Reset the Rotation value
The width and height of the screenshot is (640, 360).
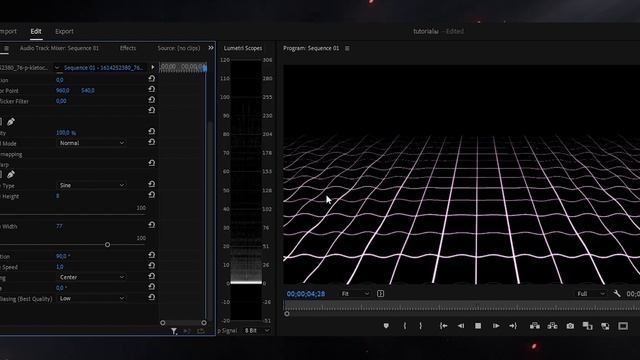click(x=151, y=79)
